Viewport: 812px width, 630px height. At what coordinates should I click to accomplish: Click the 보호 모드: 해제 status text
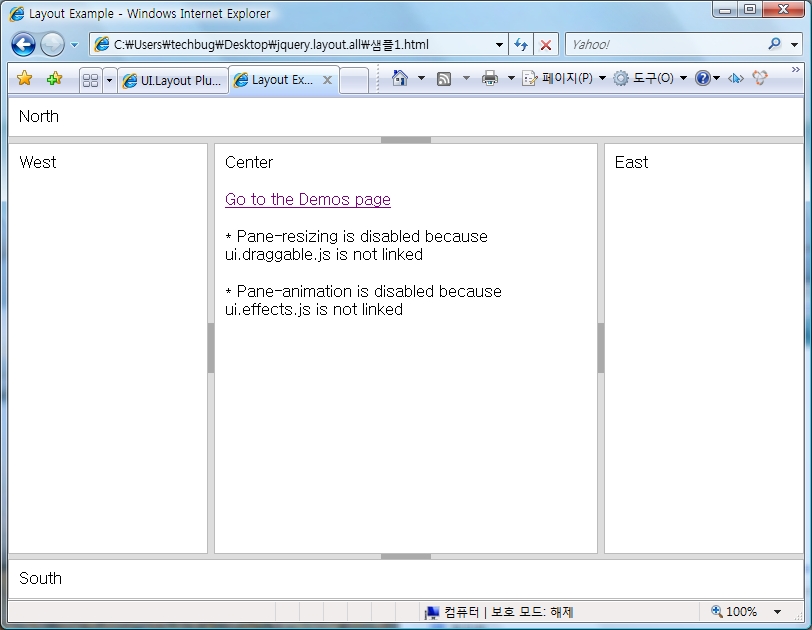tap(531, 612)
